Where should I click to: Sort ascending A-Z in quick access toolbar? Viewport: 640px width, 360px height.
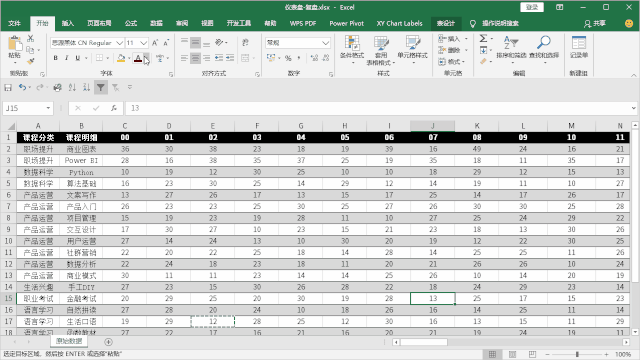click(x=72, y=87)
